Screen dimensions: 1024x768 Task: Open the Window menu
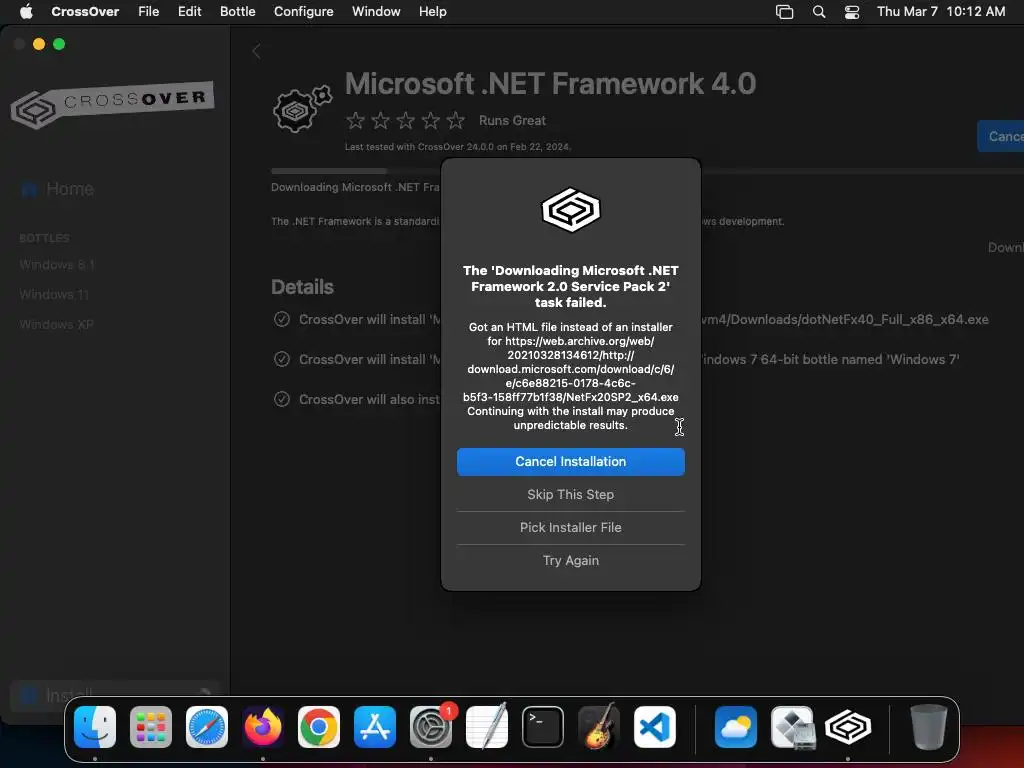click(376, 11)
